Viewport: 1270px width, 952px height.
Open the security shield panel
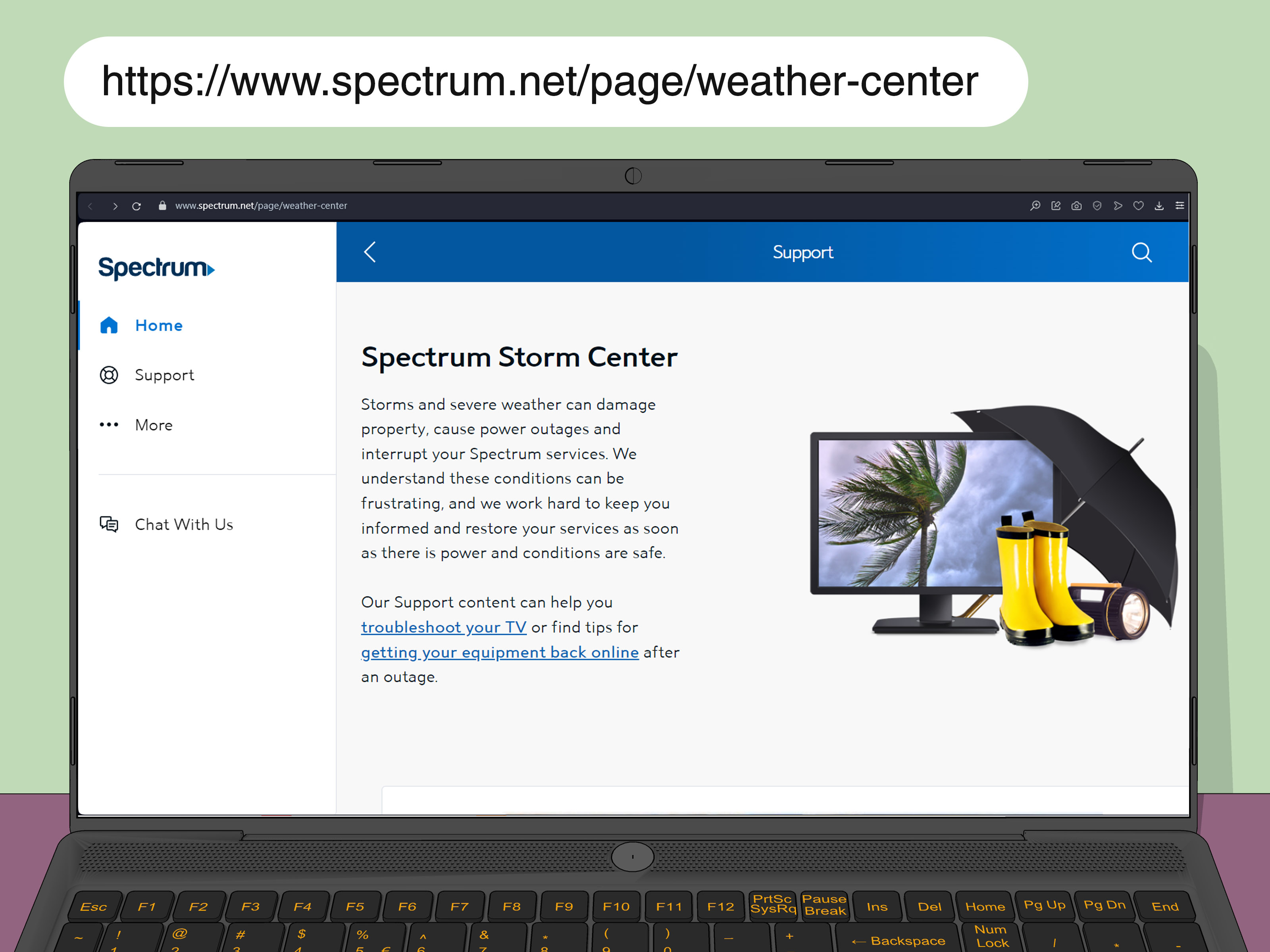pyautogui.click(x=1097, y=205)
